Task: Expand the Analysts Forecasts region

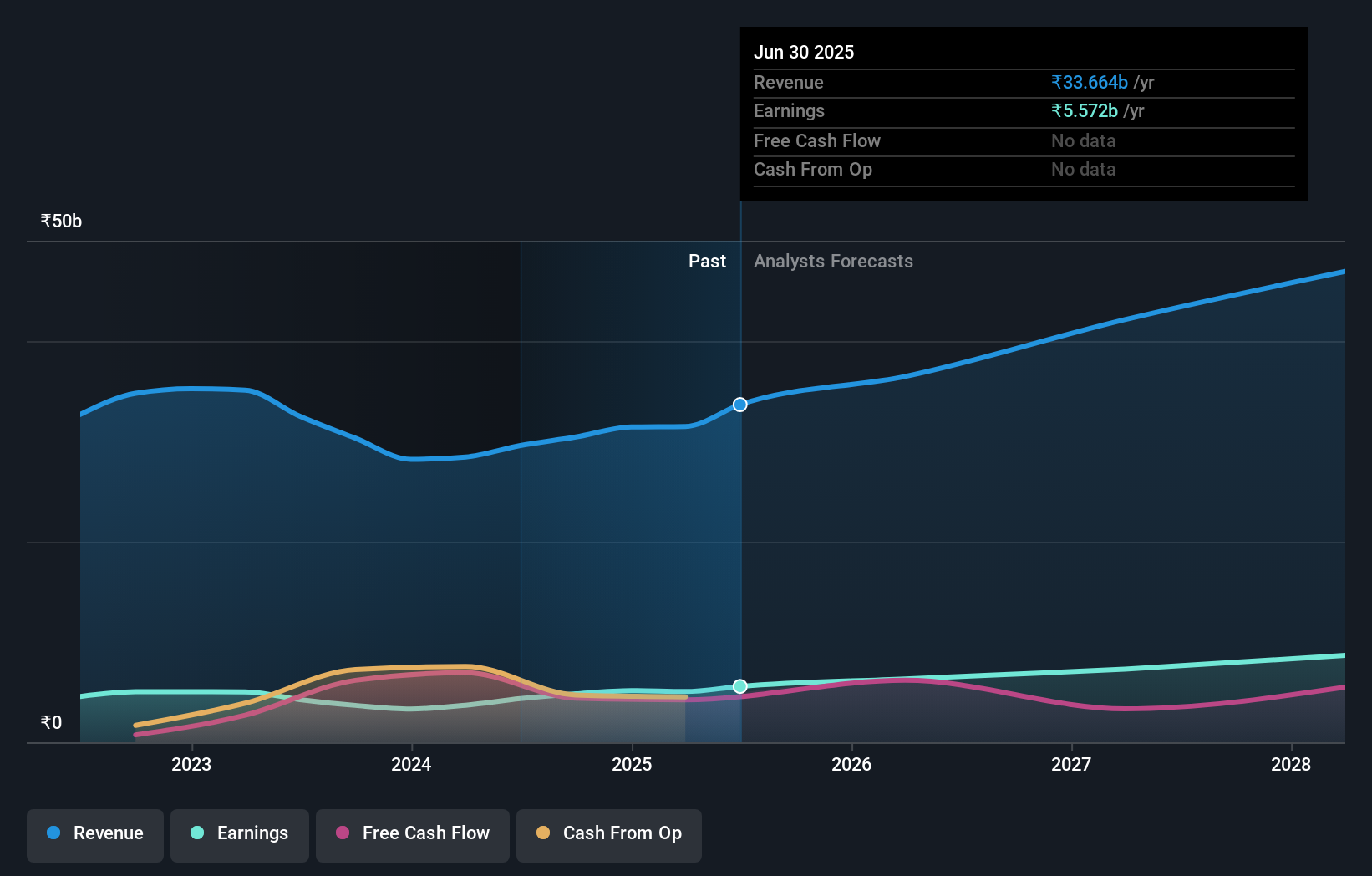Action: (832, 261)
